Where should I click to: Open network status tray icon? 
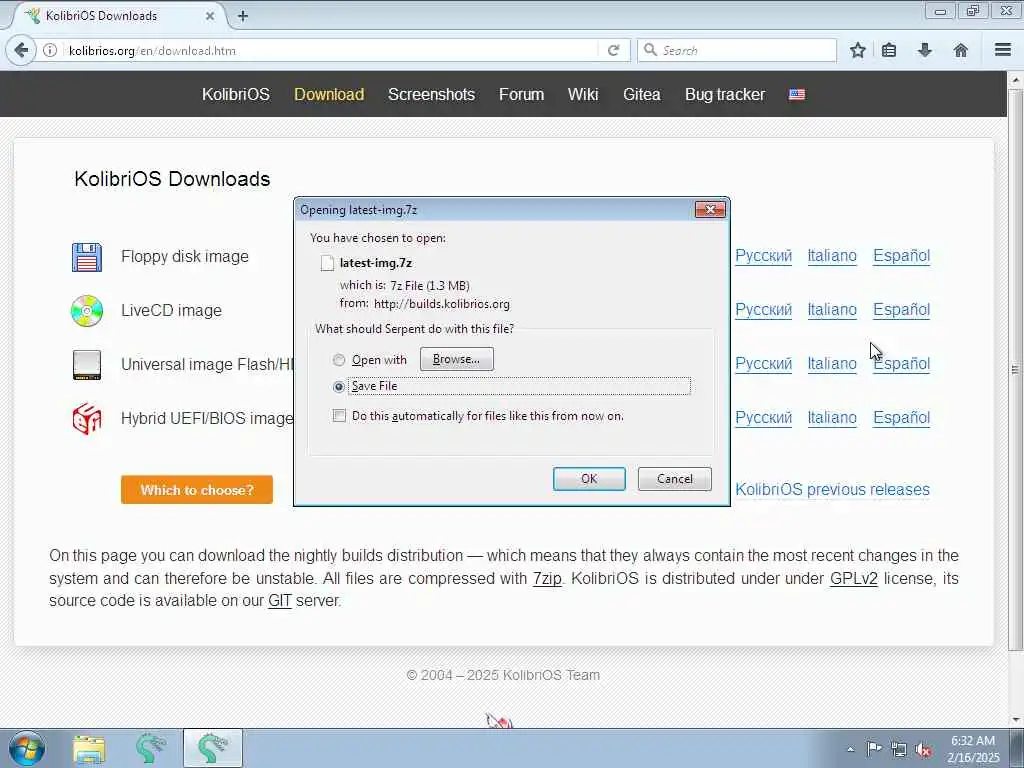coord(899,749)
